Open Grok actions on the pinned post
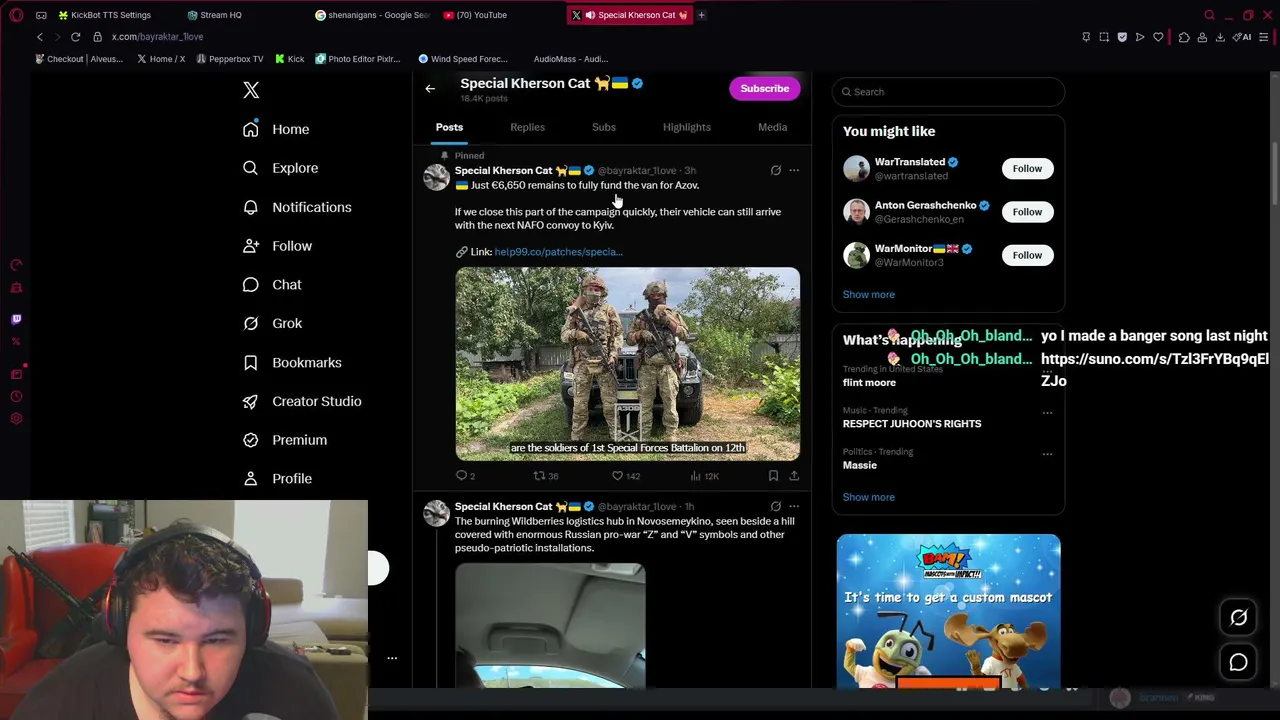The width and height of the screenshot is (1280, 720). (775, 171)
